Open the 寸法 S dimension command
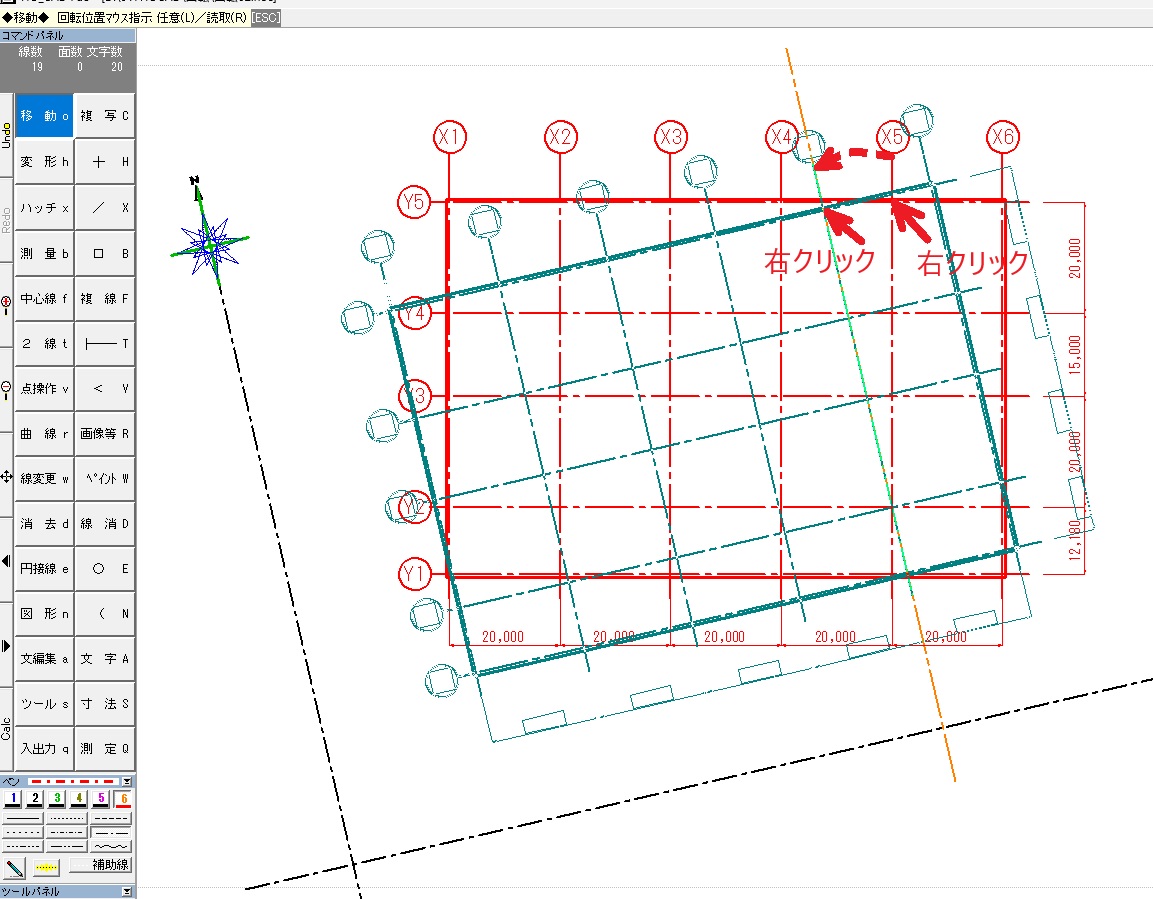Viewport: 1153px width, 899px height. [105, 704]
